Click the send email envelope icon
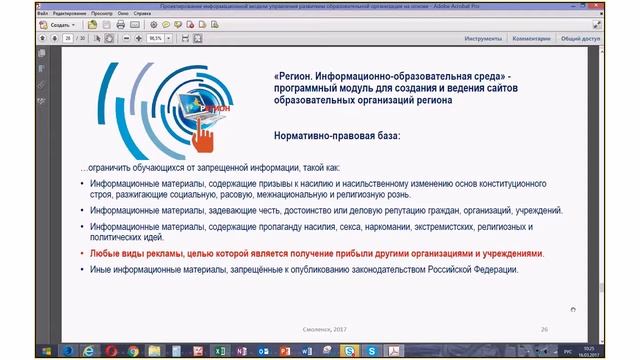 pyautogui.click(x=135, y=25)
